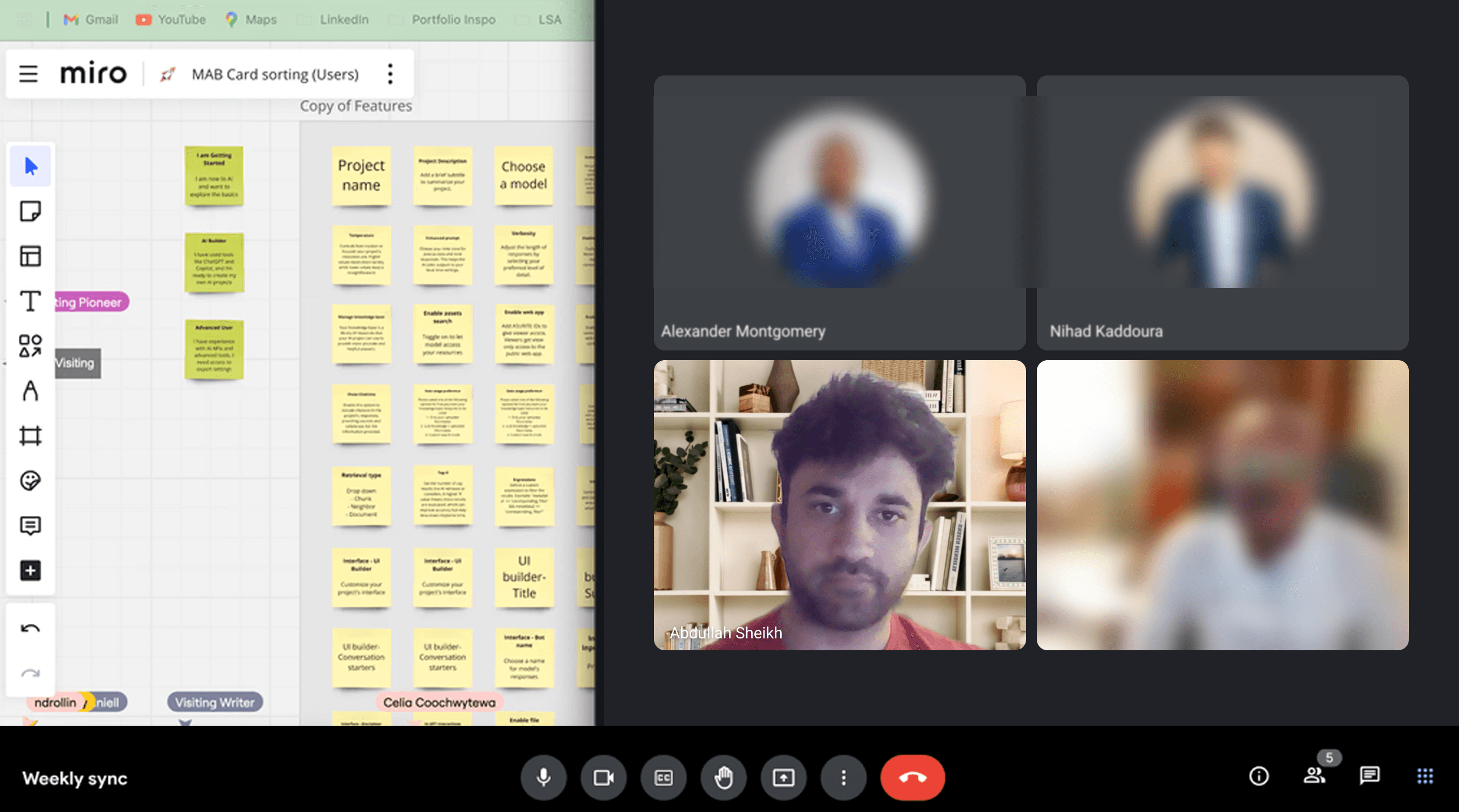The height and width of the screenshot is (812, 1459).
Task: Toggle closed captions on
Action: pos(663,777)
